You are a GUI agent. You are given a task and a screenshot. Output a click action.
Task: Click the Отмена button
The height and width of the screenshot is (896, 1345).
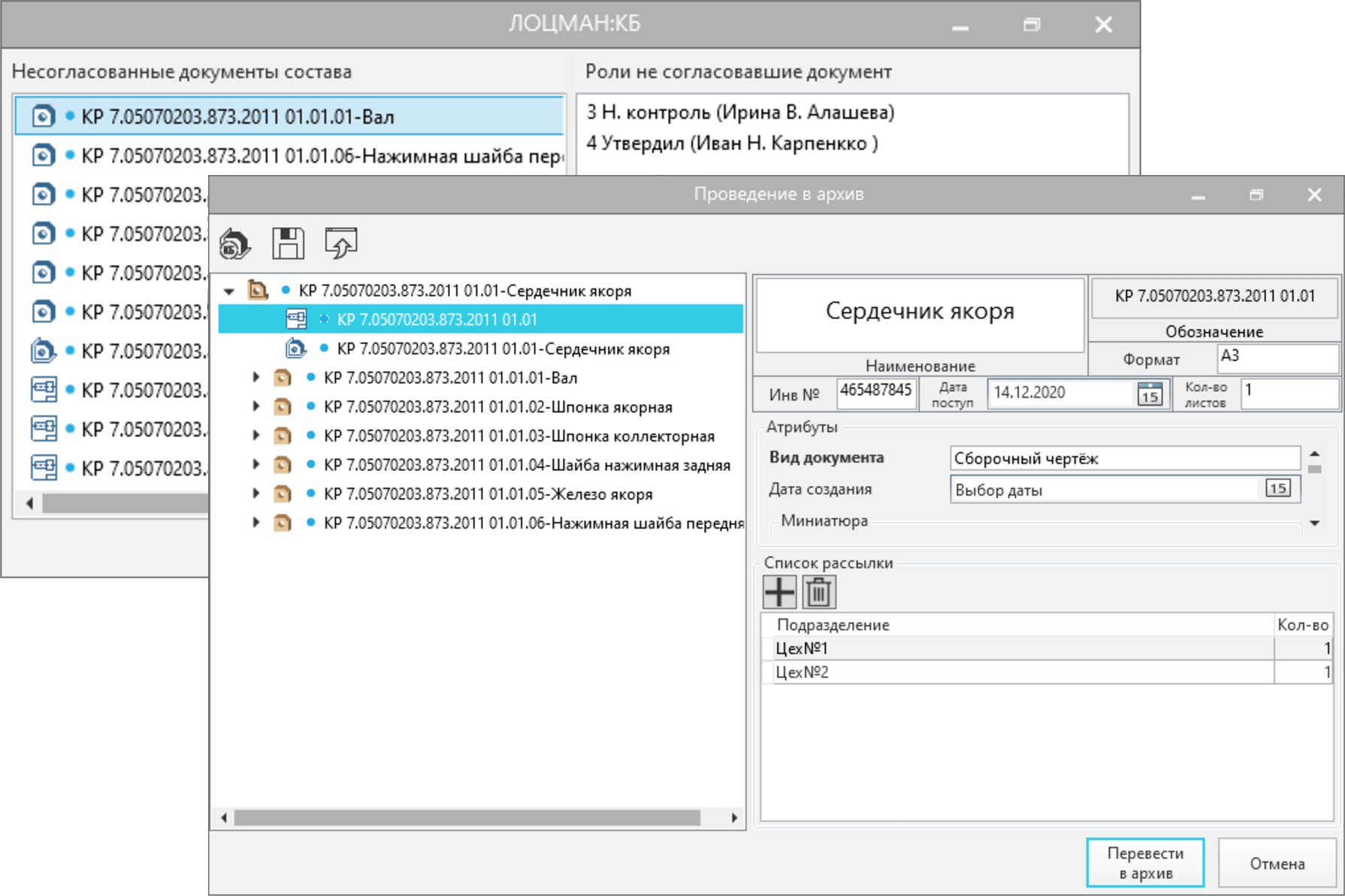point(1277,863)
